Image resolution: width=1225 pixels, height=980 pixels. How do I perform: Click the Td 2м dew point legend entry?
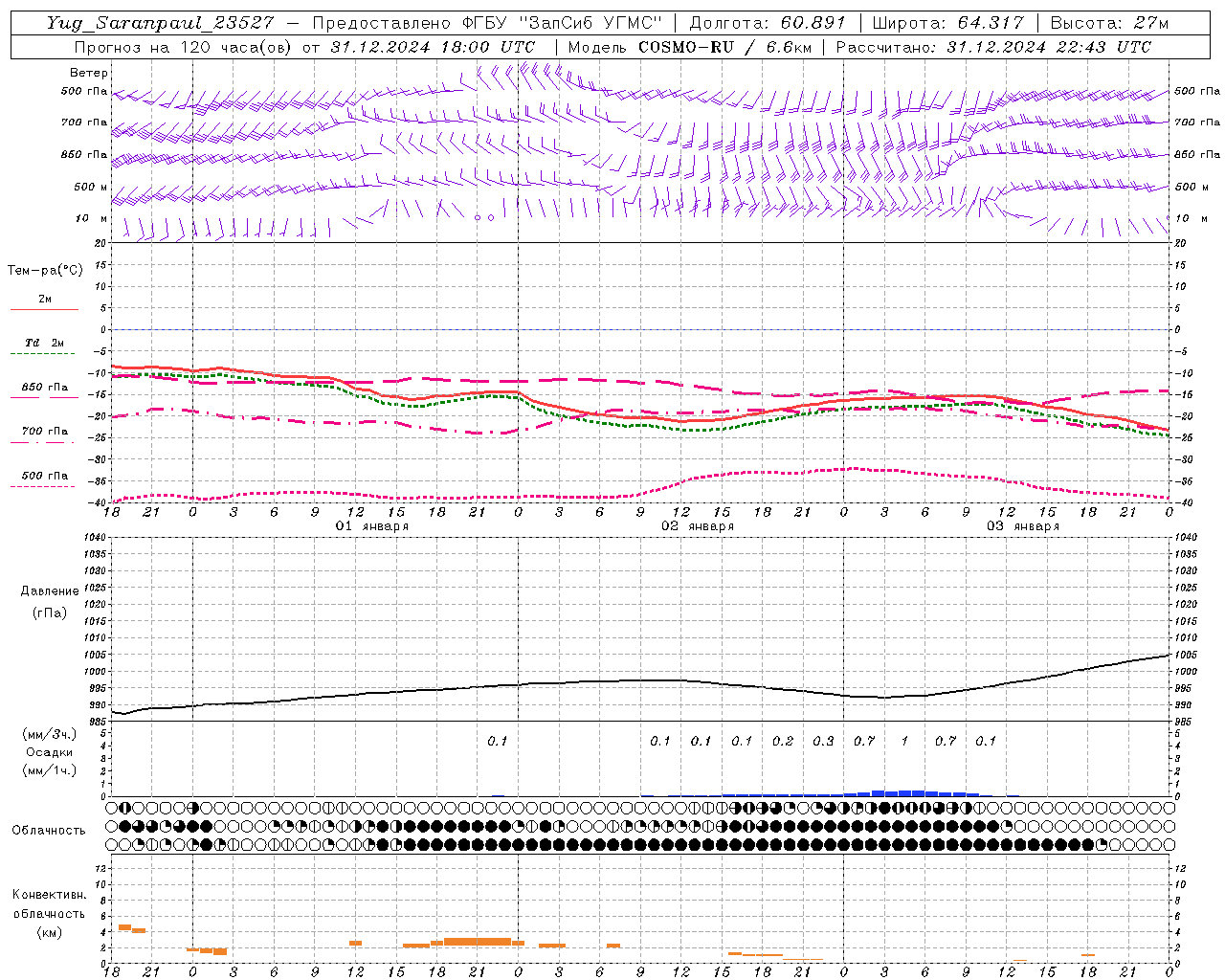pyautogui.click(x=44, y=345)
